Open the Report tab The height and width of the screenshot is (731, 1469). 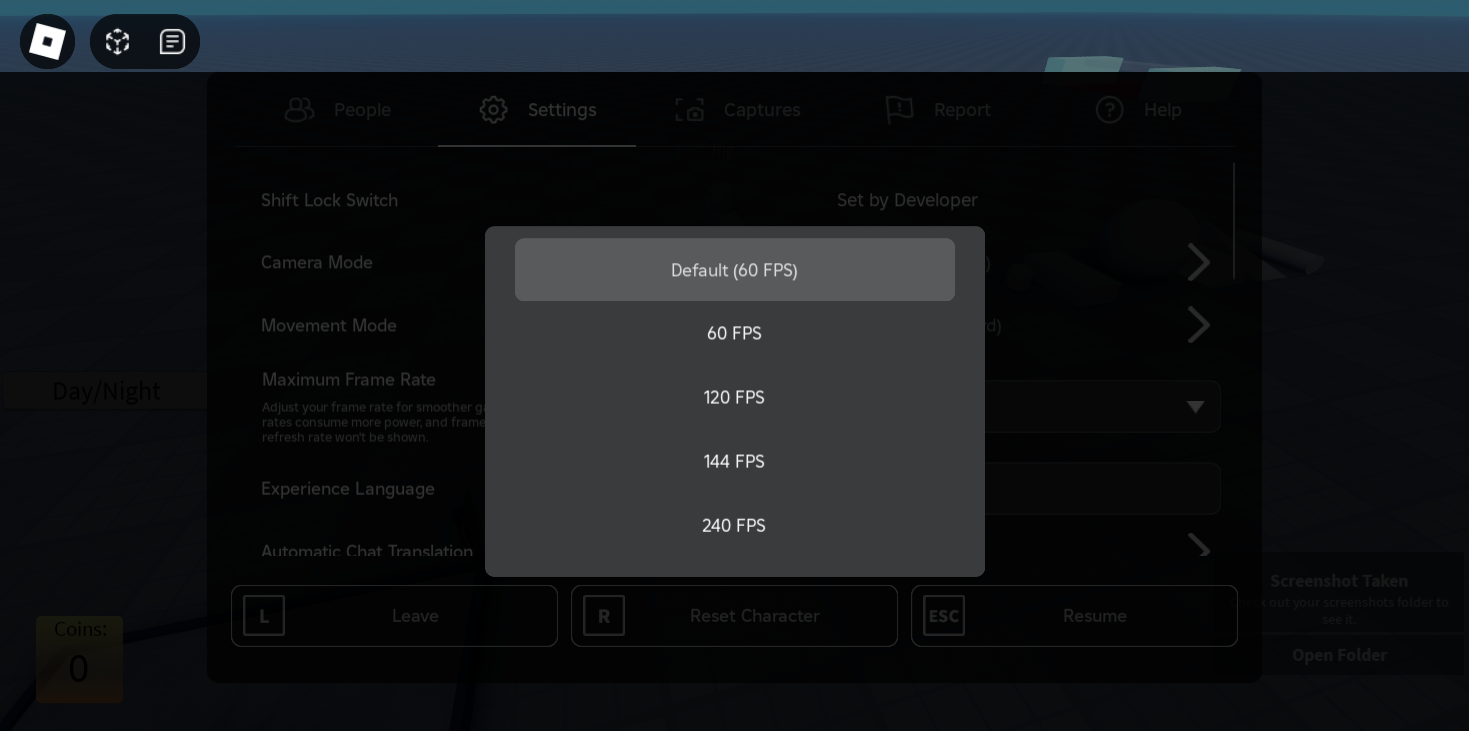(x=937, y=110)
